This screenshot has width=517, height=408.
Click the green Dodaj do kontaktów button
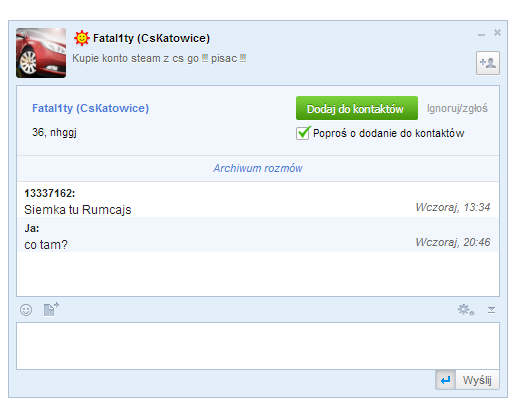click(357, 108)
